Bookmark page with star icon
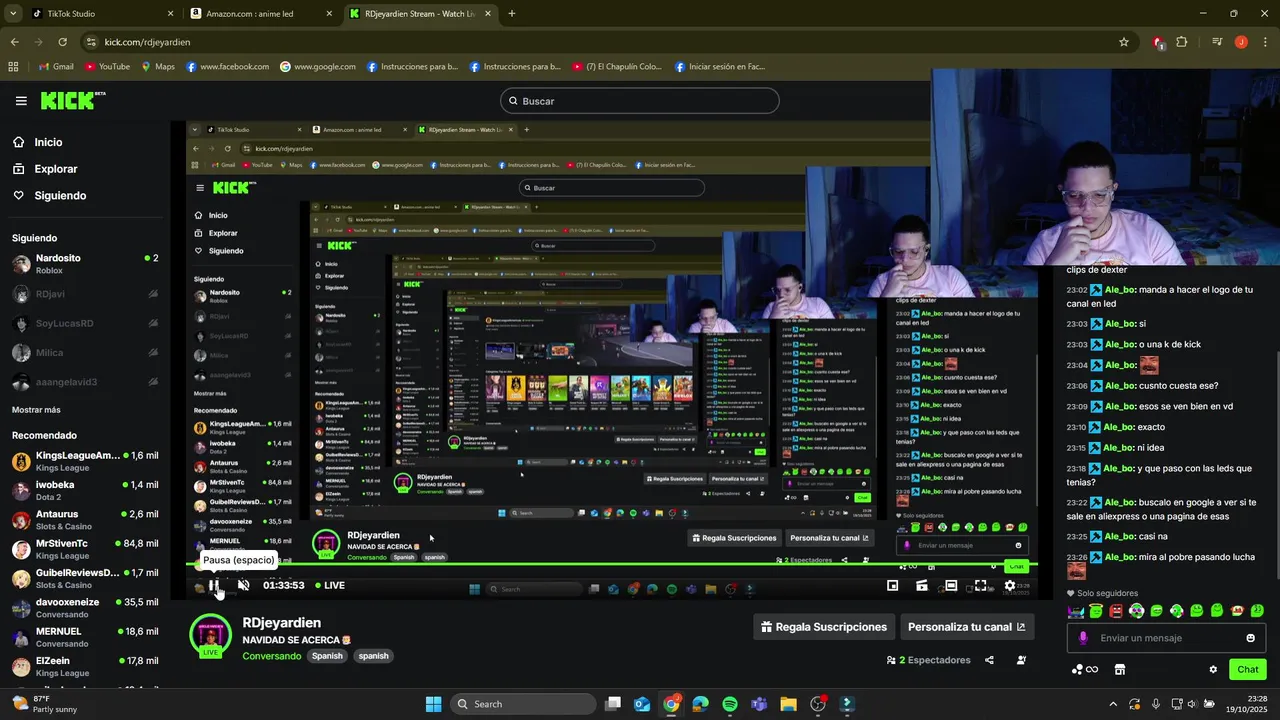Viewport: 1280px width, 720px height. tap(1124, 42)
